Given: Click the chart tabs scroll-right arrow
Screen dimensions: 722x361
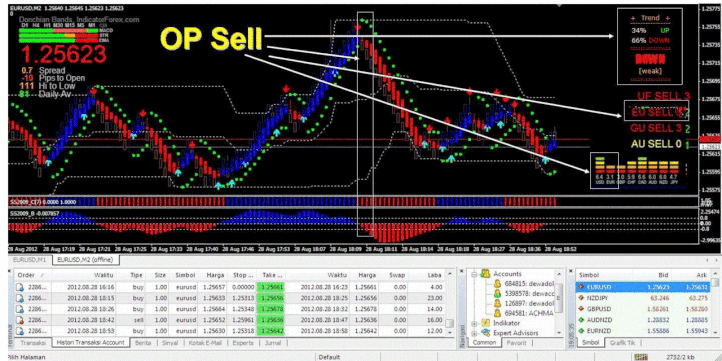Looking at the screenshot, I should pyautogui.click(x=715, y=260).
